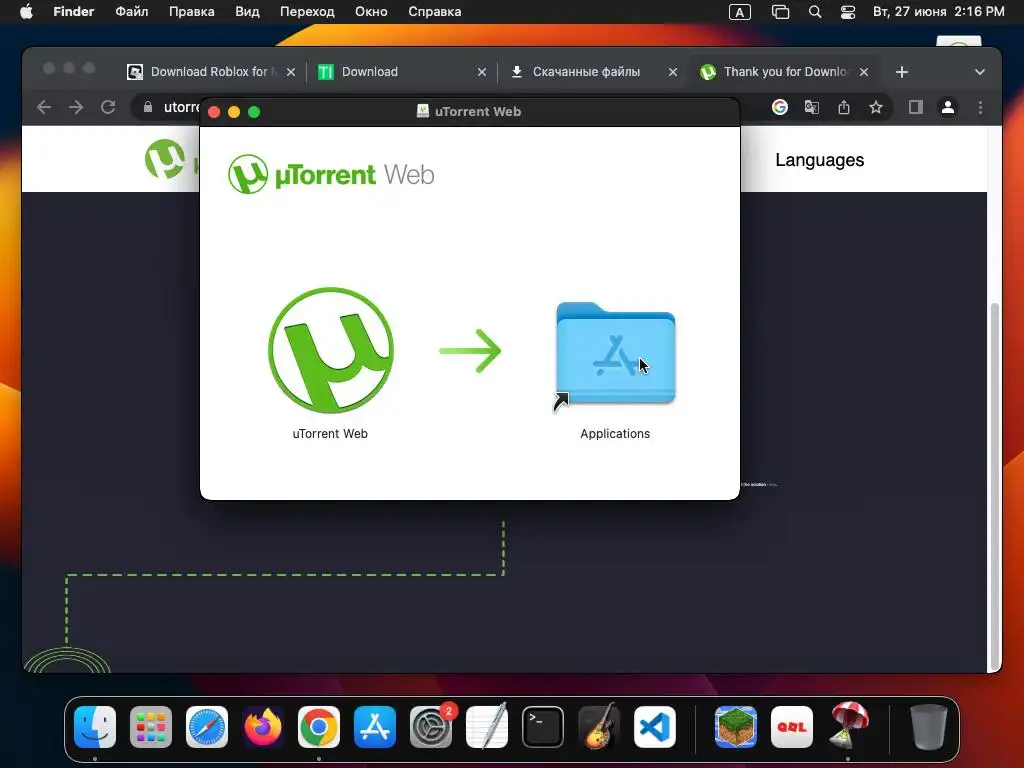Close the Download Roblox tab
Viewport: 1024px width, 768px height.
(x=291, y=72)
